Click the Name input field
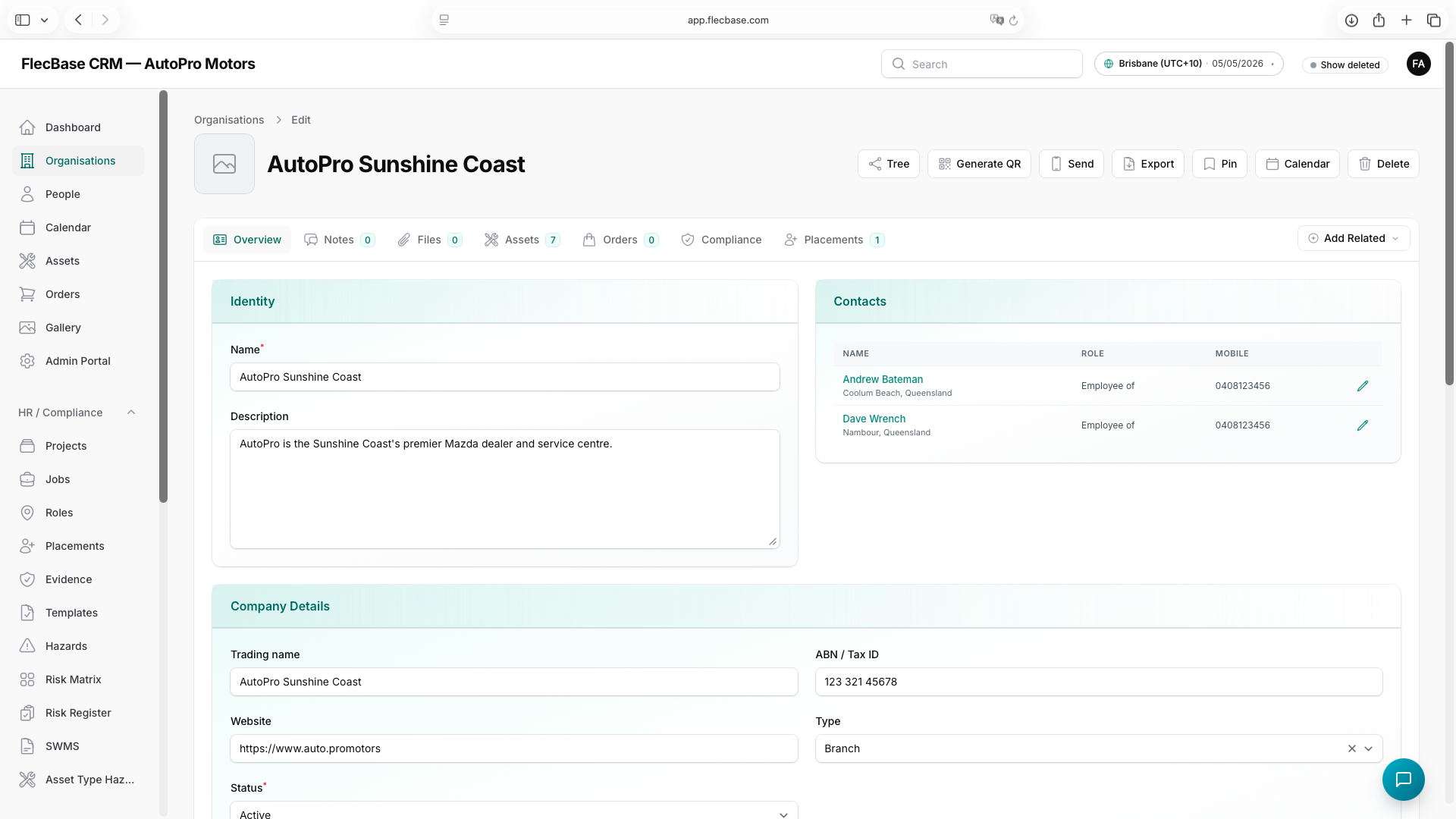This screenshot has height=819, width=1456. pos(505,377)
